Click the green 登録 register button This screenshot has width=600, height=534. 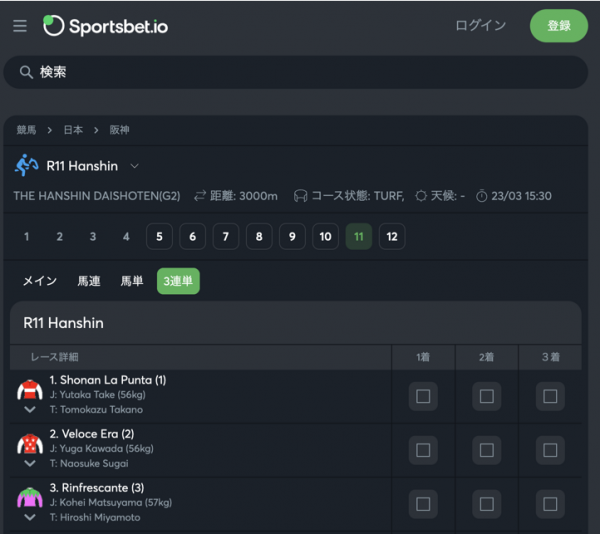559,26
